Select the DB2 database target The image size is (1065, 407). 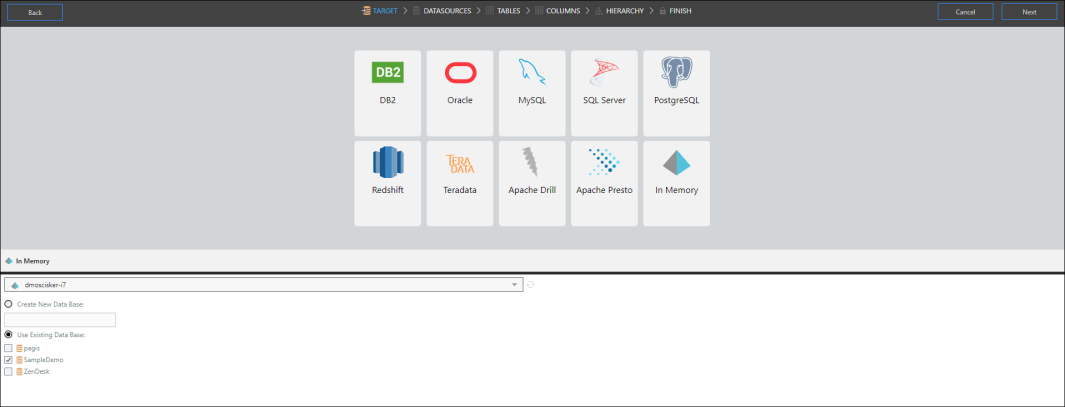point(387,93)
